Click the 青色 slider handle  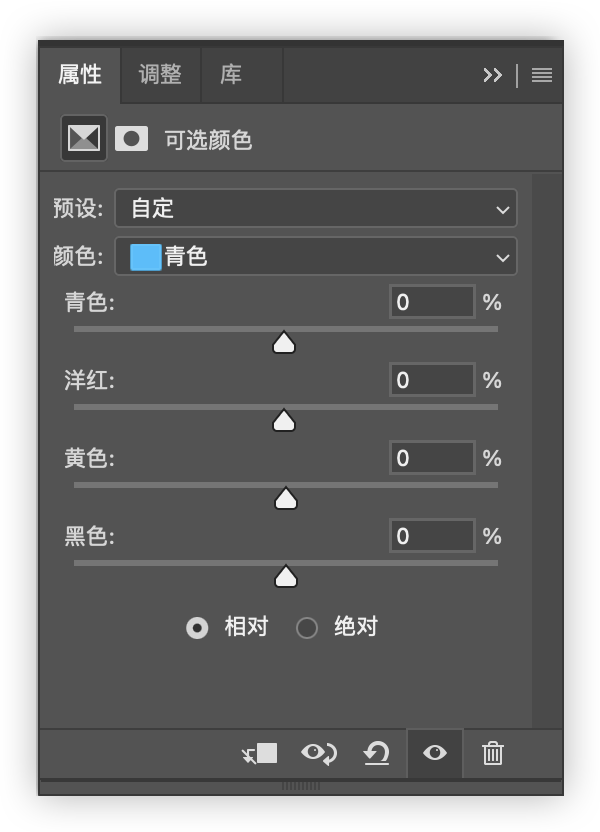pos(284,343)
